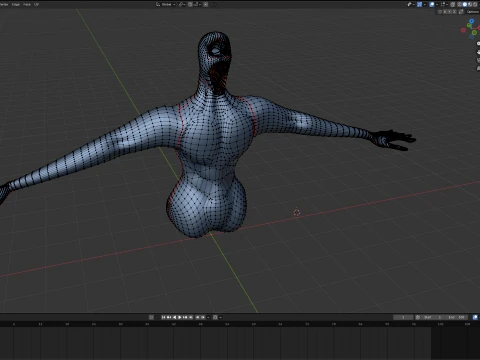Toggle use preview range clock icon
Screen dimensions: 480x360
[x=418, y=317]
